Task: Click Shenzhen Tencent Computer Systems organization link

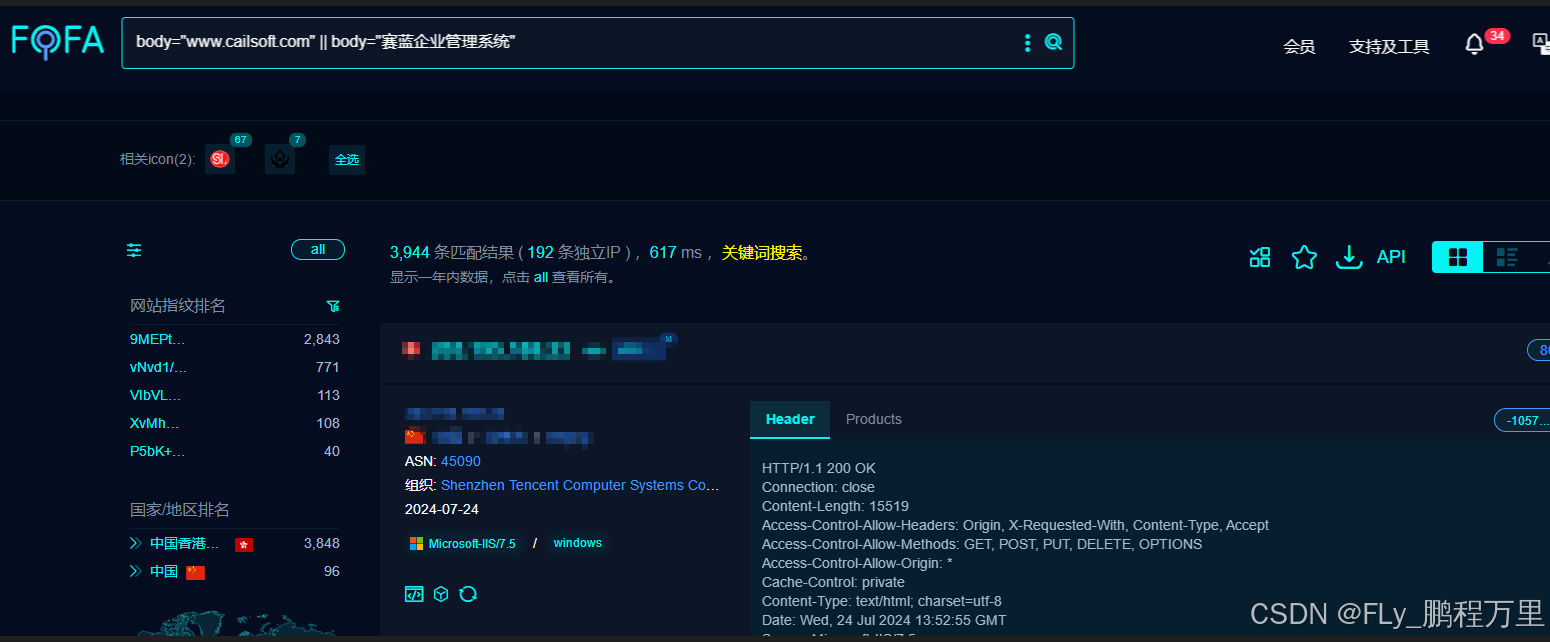Action: [580, 485]
